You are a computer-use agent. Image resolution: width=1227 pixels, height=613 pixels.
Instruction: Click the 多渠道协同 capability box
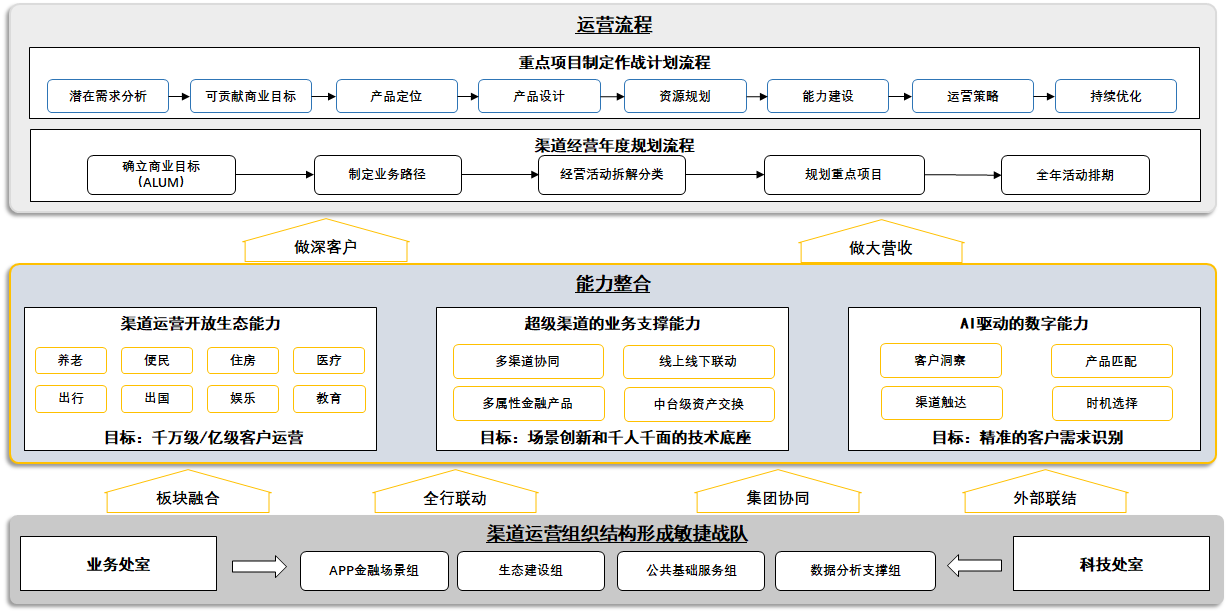[528, 362]
